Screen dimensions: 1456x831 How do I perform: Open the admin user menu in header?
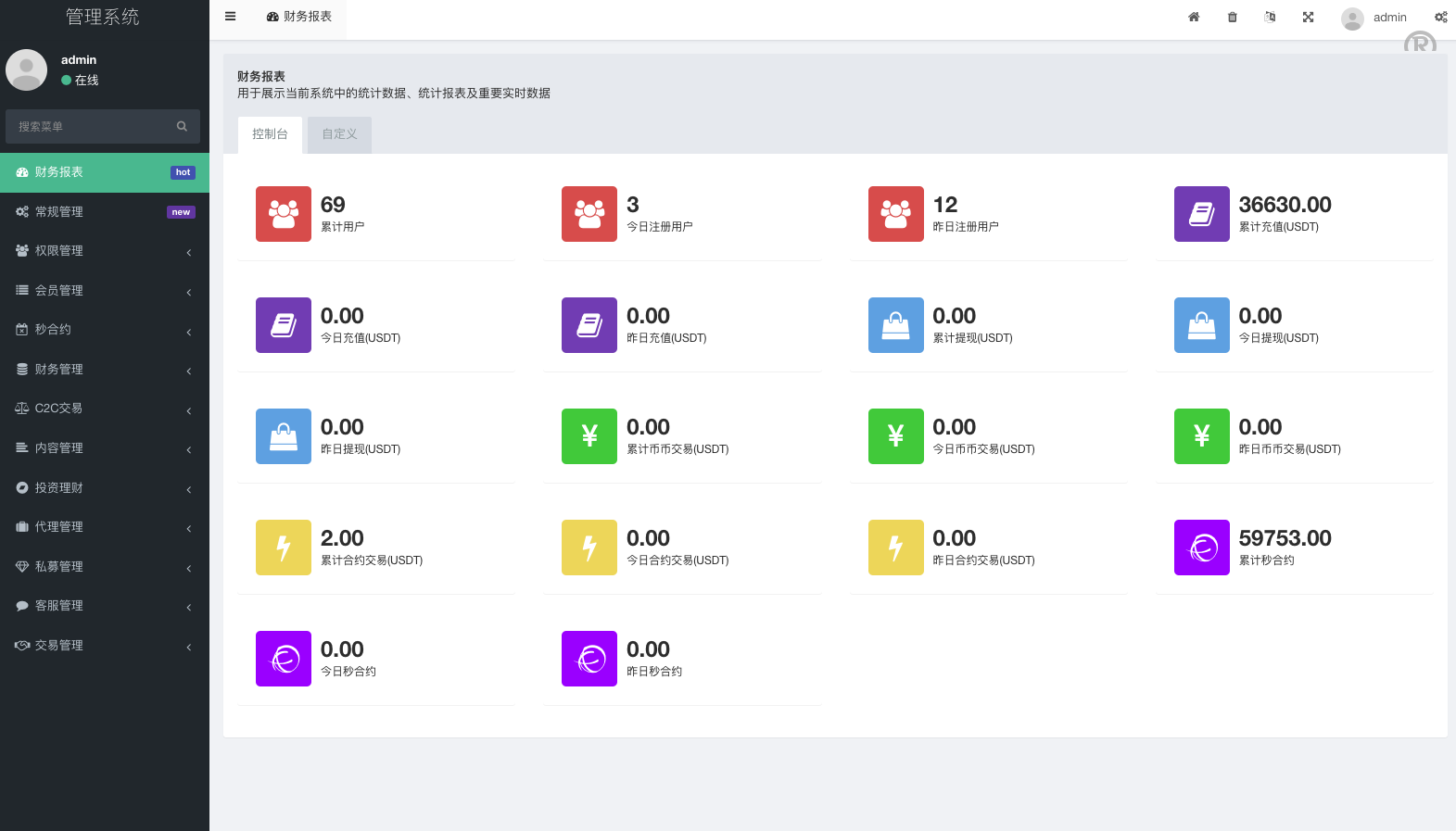tap(1374, 18)
